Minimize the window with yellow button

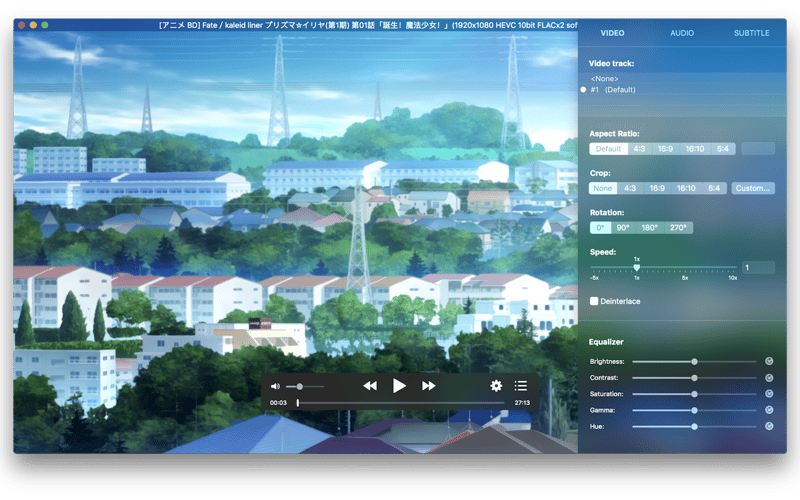point(33,24)
